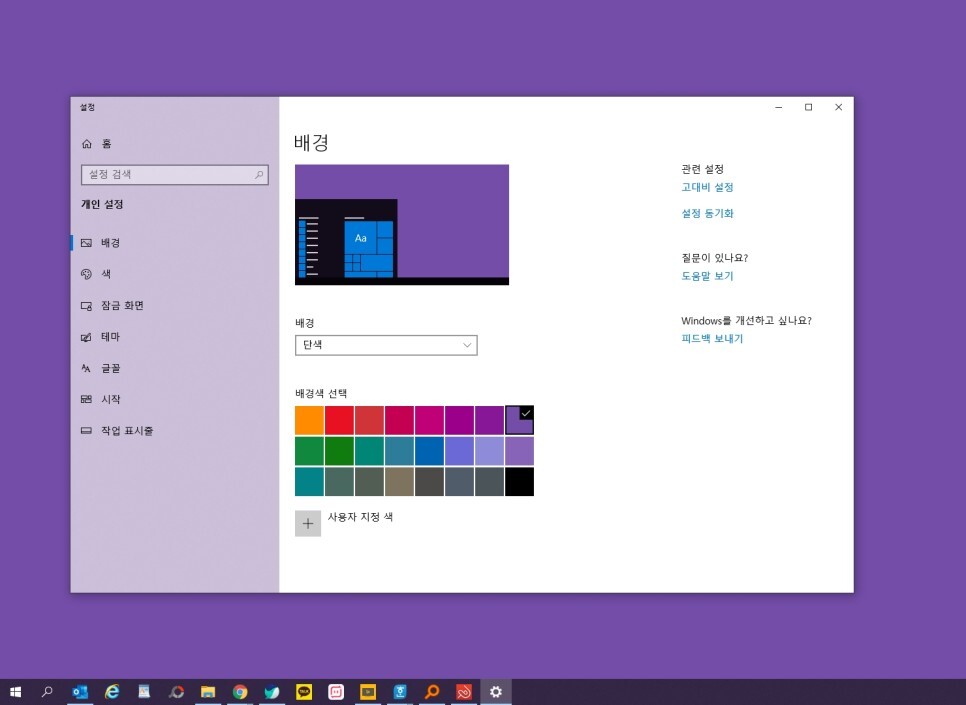Pick the magenta pink swatch in top row
Viewport: 966px width, 705px height.
[429, 420]
